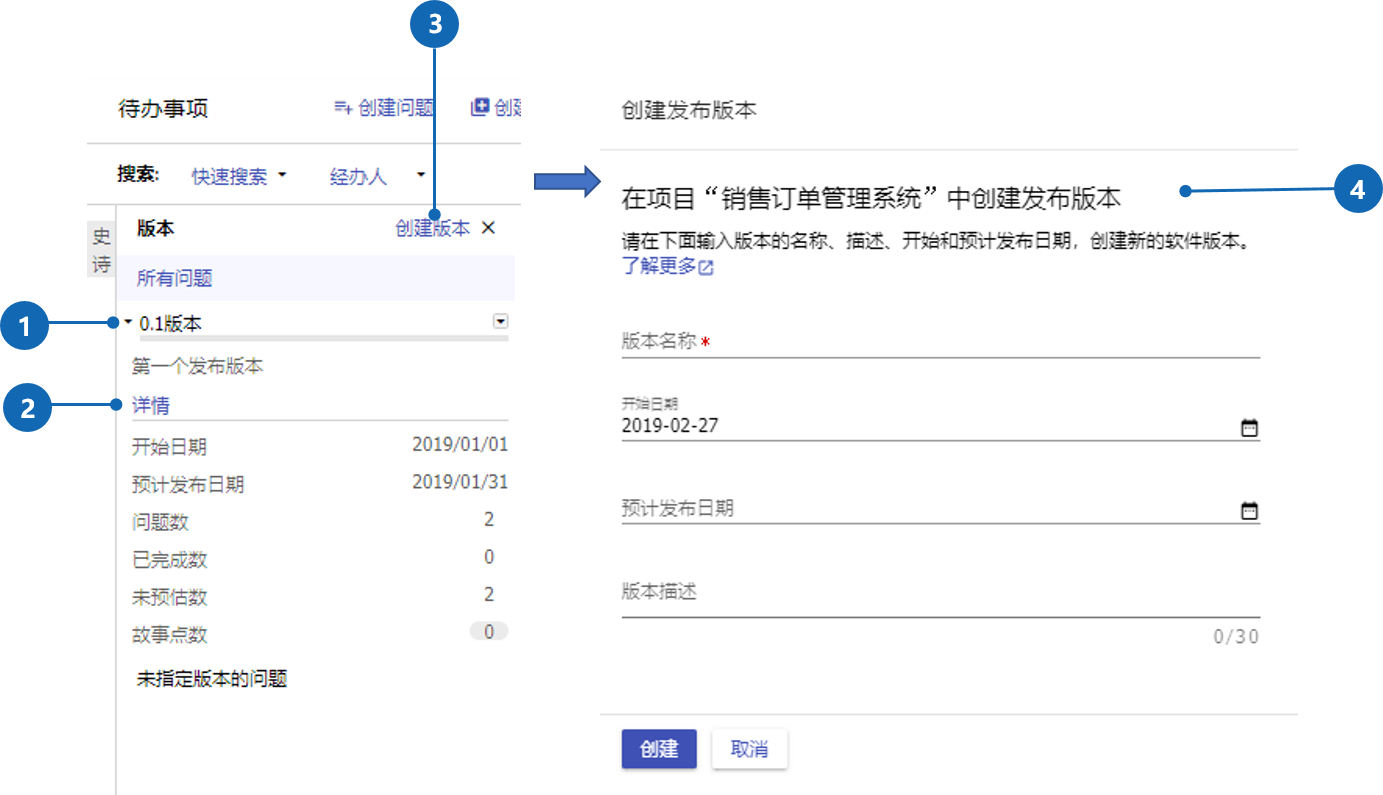Collapse the 0.1版本 triangle

(x=129, y=322)
